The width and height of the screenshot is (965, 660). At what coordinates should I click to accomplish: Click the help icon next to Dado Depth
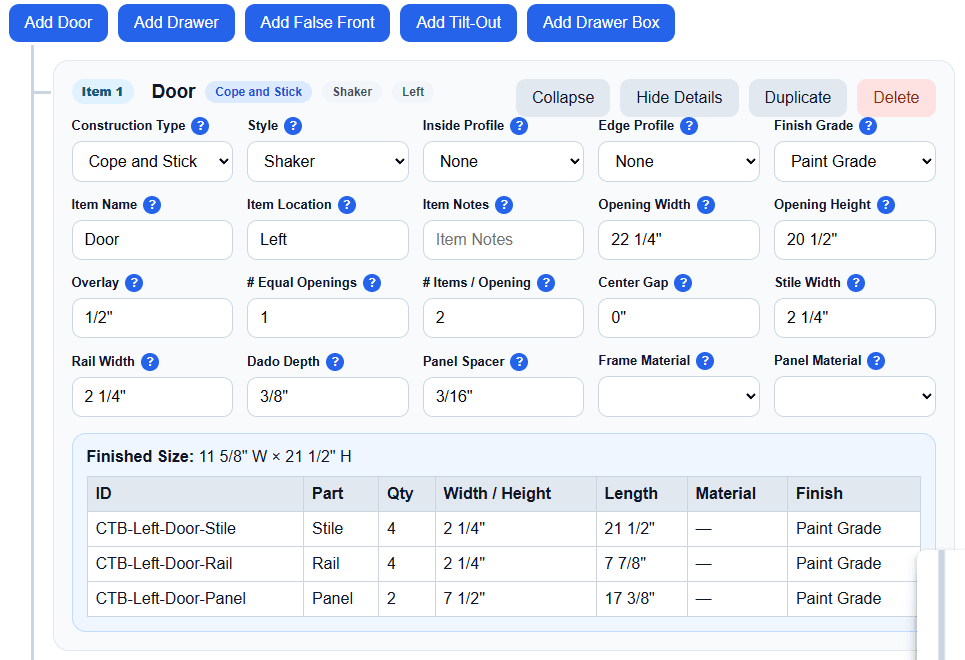[335, 361]
